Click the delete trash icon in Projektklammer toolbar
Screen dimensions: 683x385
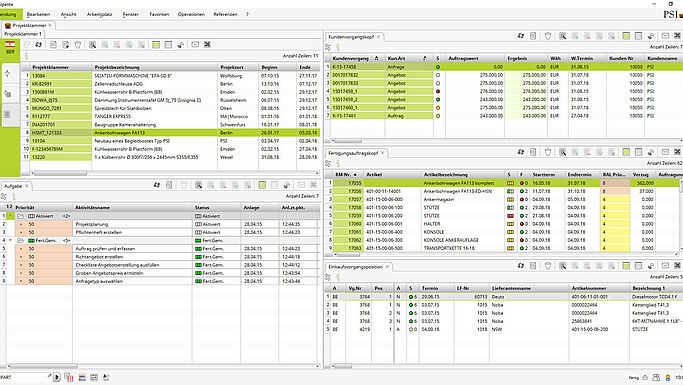click(78, 45)
